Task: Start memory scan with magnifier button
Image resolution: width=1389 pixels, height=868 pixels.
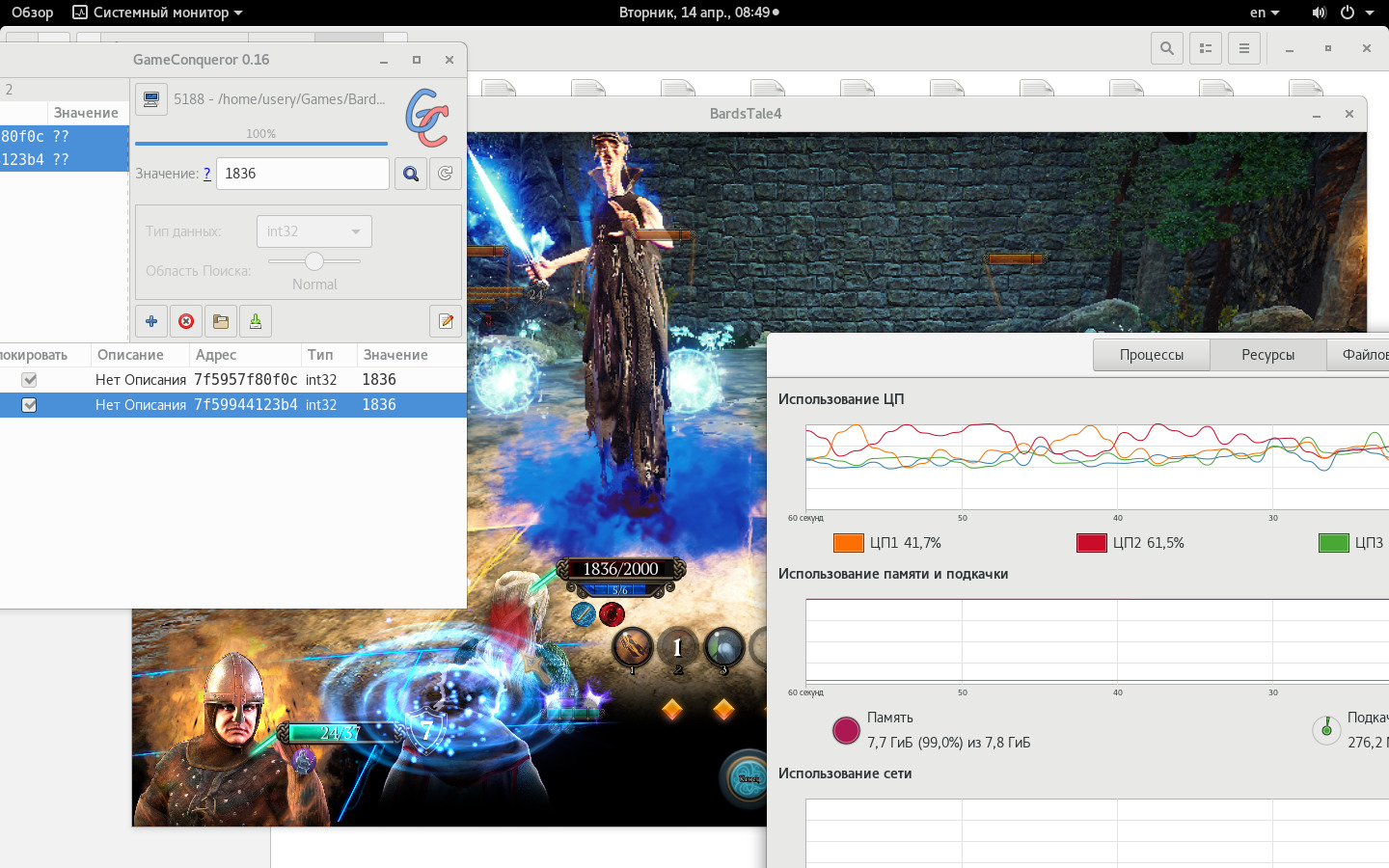Action: (x=411, y=174)
